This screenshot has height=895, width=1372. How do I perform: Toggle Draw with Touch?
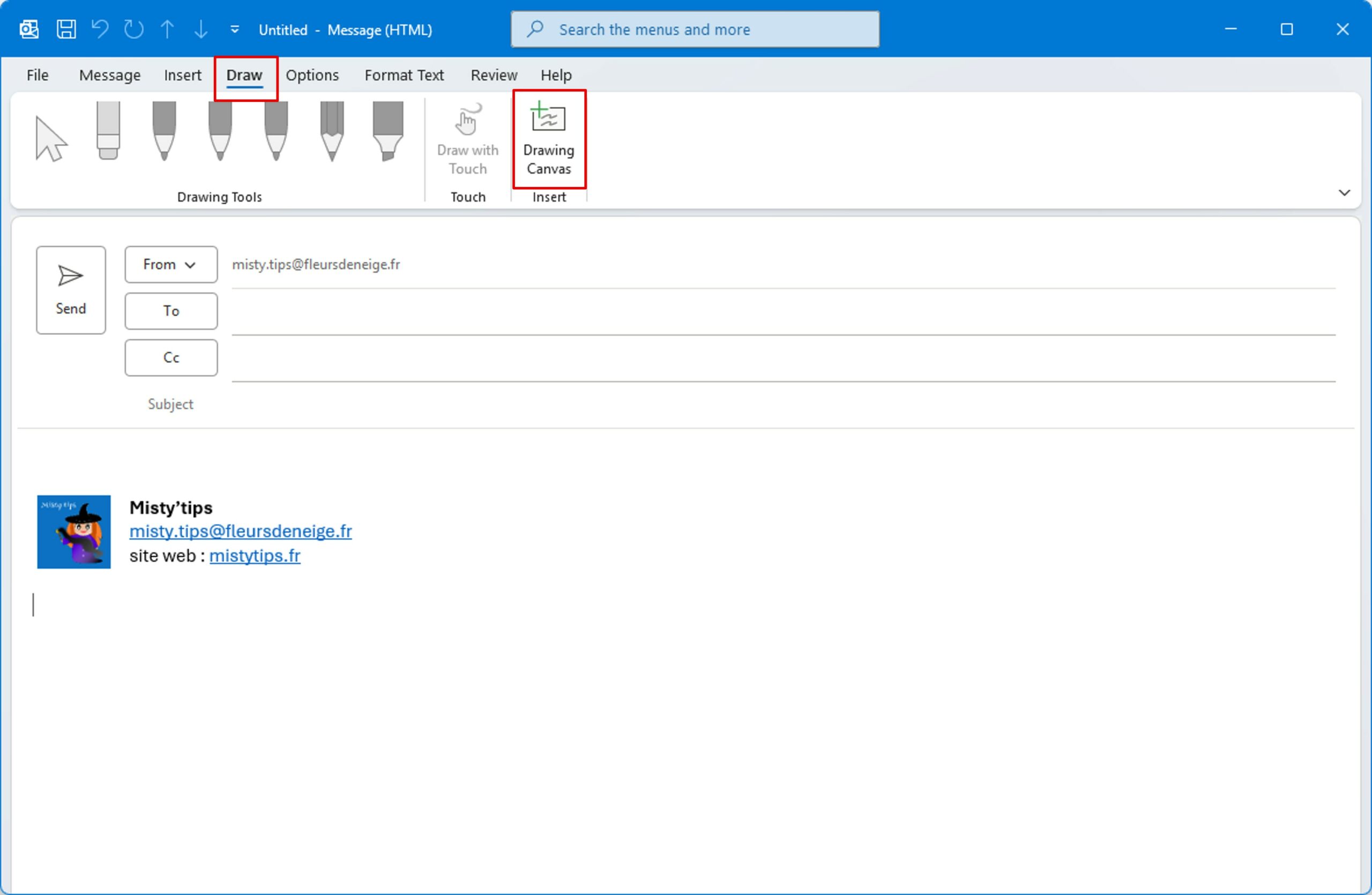click(467, 139)
